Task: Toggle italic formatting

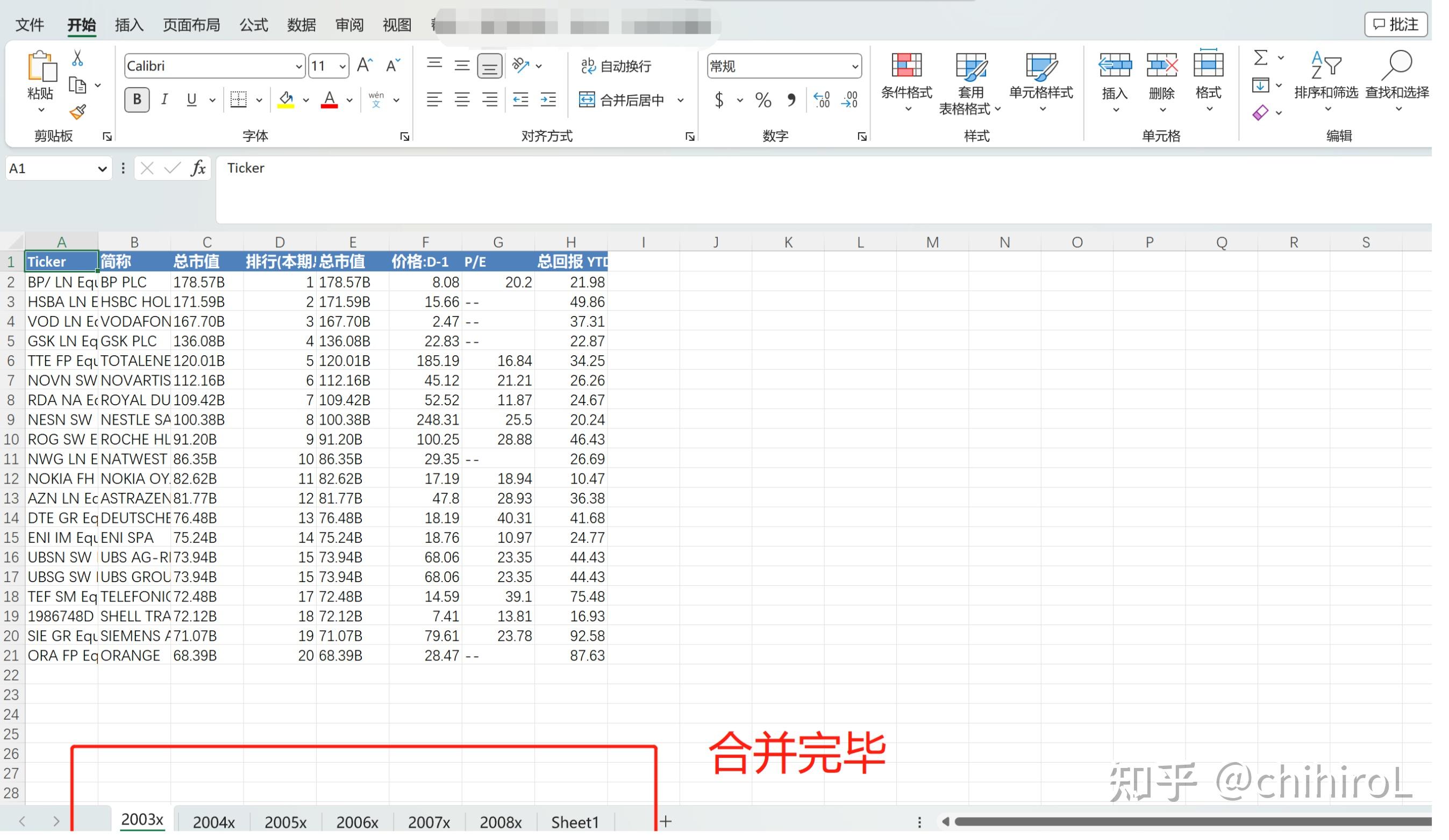Action: pyautogui.click(x=165, y=99)
